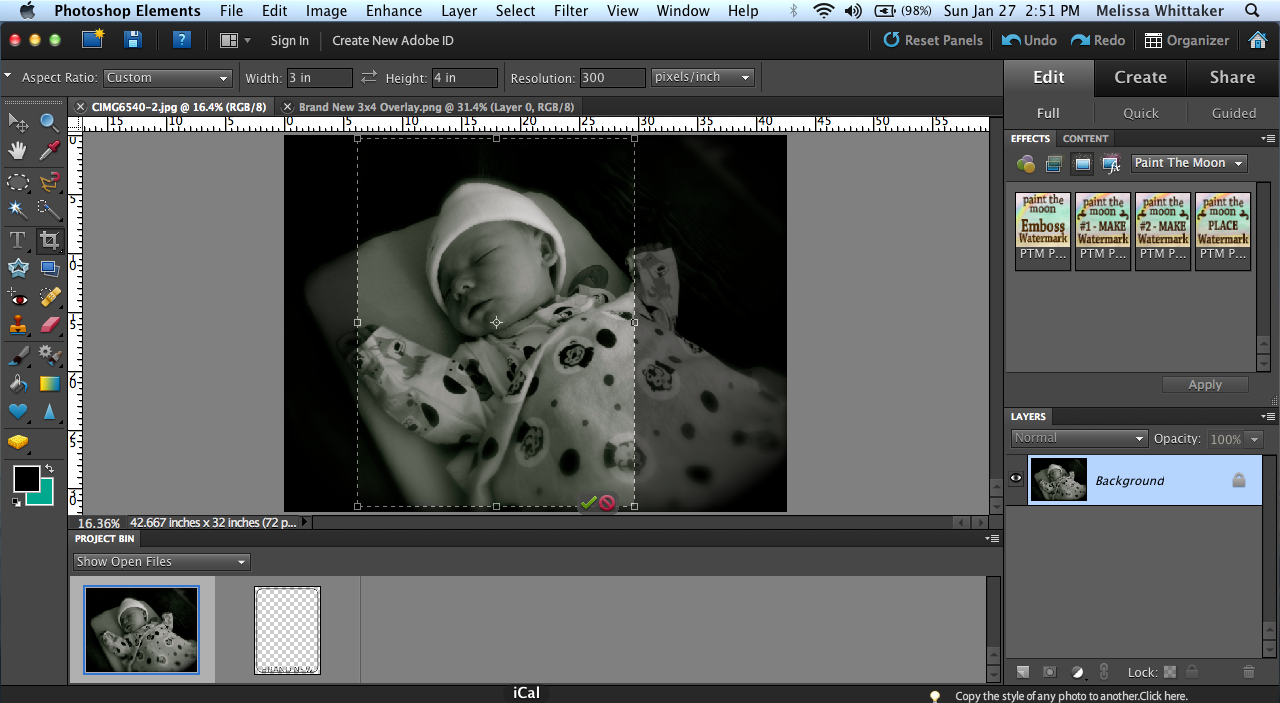The height and width of the screenshot is (703, 1280).
Task: Expand the Show Open Files dropdown
Action: [160, 561]
